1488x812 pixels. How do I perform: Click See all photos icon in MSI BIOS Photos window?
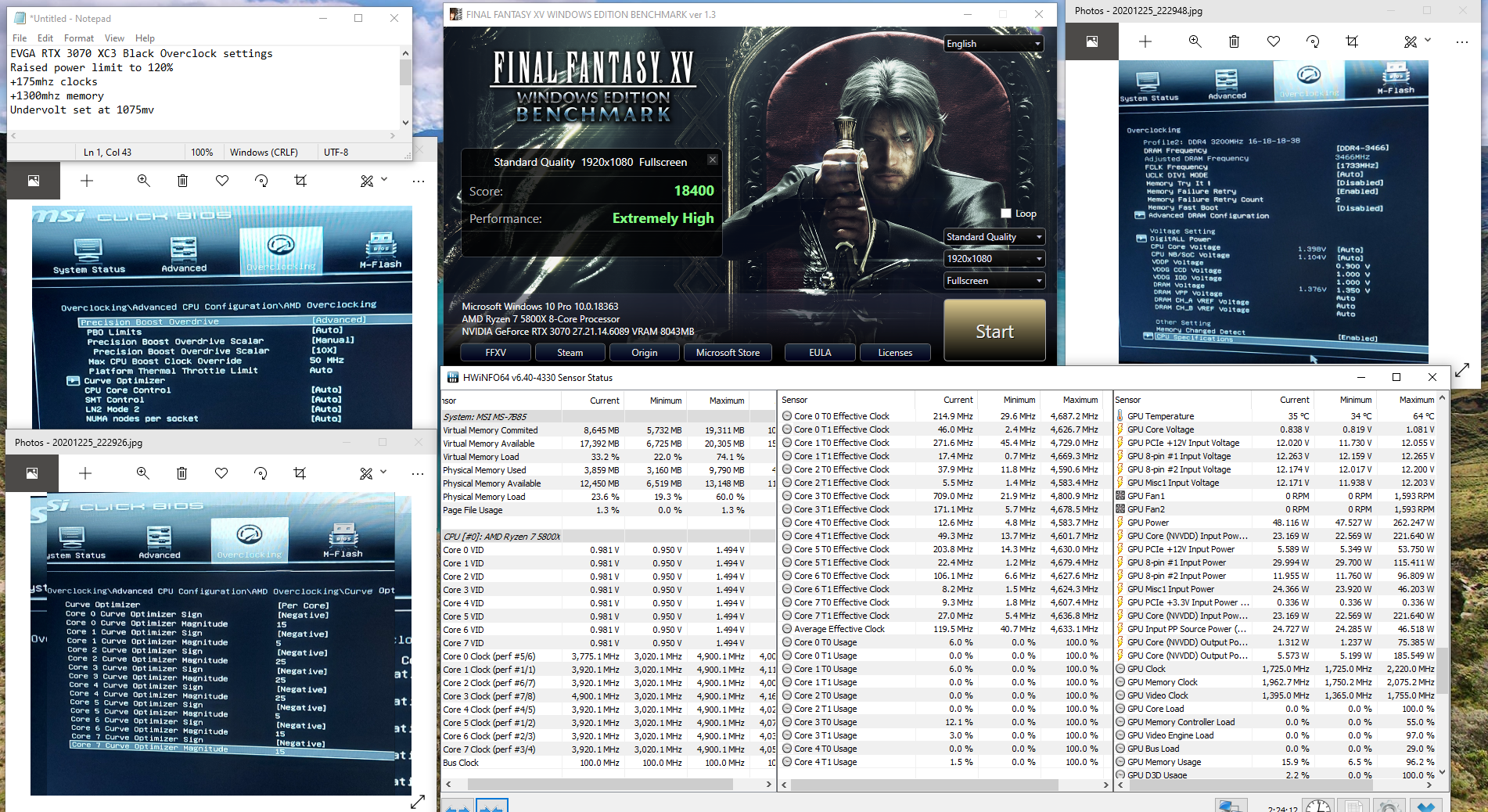pos(34,181)
